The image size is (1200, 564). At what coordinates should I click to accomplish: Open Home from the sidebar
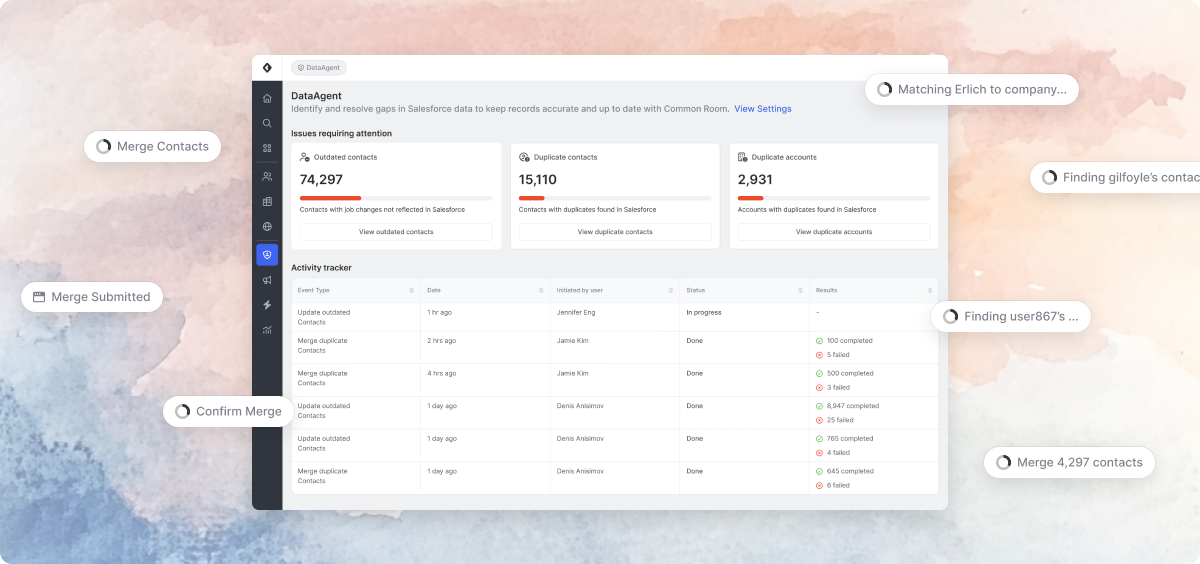click(x=267, y=98)
